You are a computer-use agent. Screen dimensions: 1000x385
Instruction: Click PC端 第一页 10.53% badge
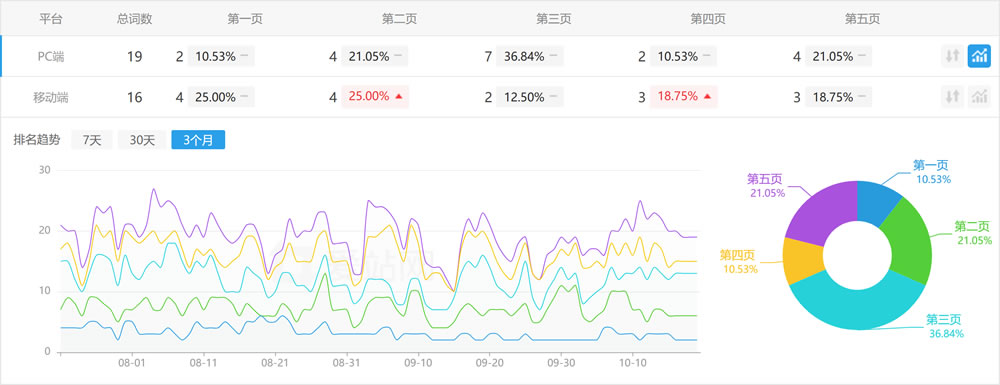[x=221, y=56]
